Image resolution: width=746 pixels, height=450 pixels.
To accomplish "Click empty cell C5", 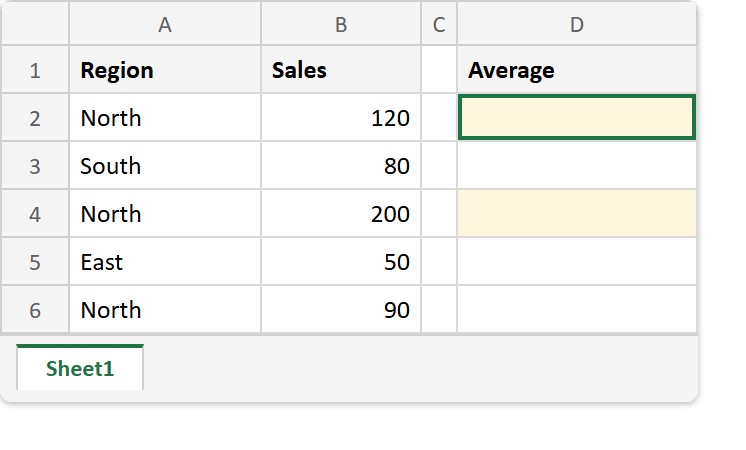I will tap(439, 262).
